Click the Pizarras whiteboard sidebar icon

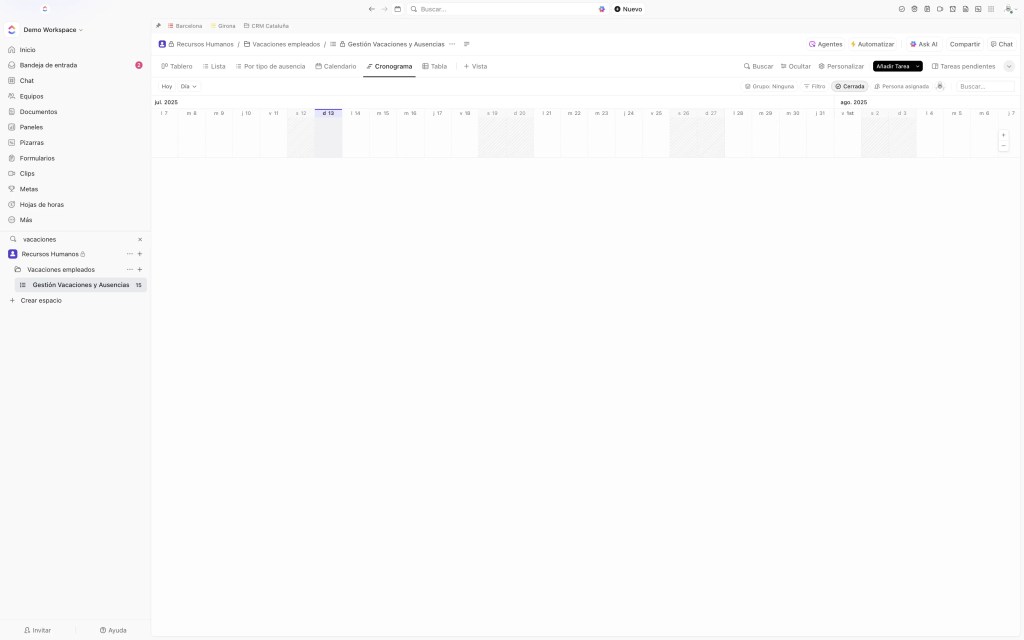[11, 143]
